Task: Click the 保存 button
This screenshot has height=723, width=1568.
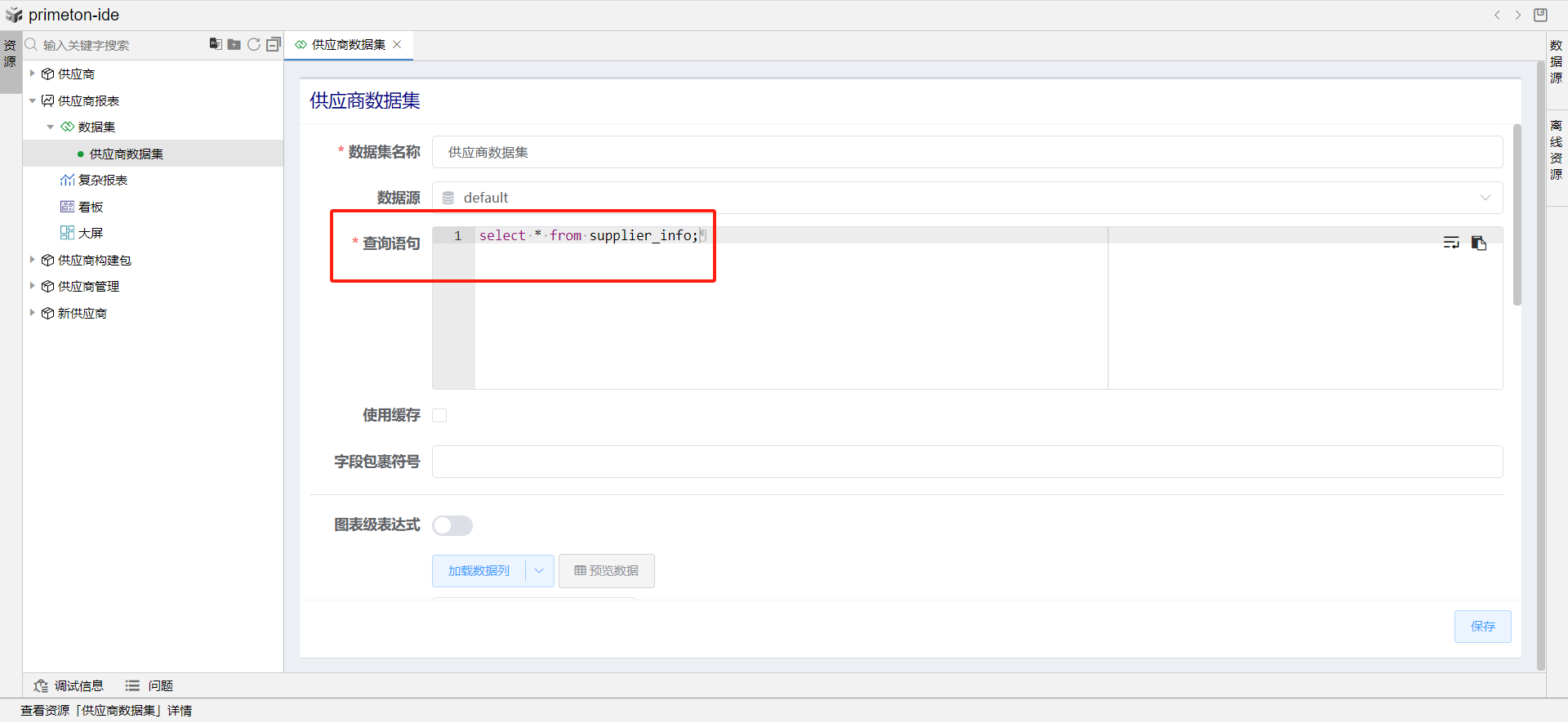Action: pos(1482,627)
